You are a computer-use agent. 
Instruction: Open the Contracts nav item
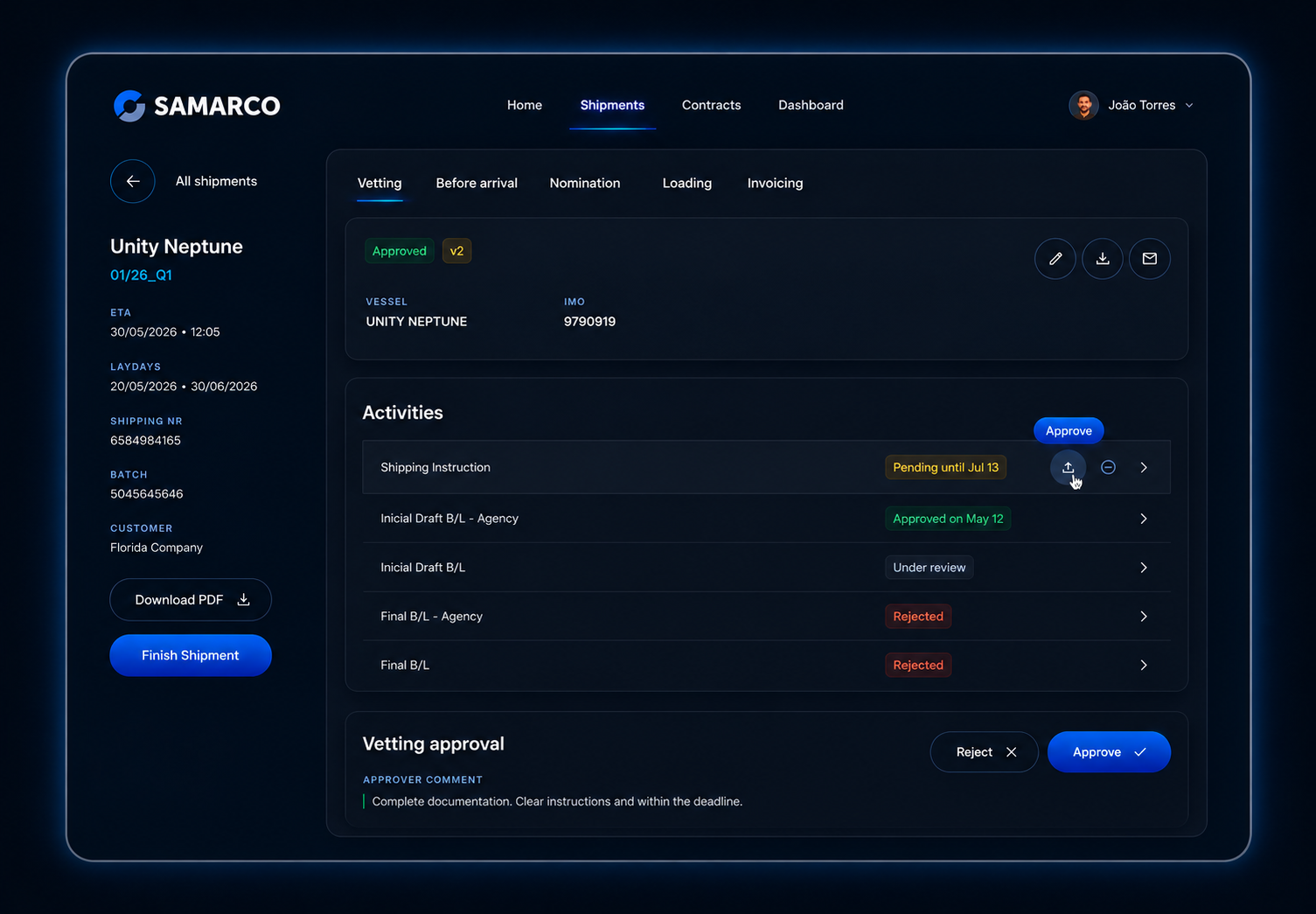tap(712, 105)
